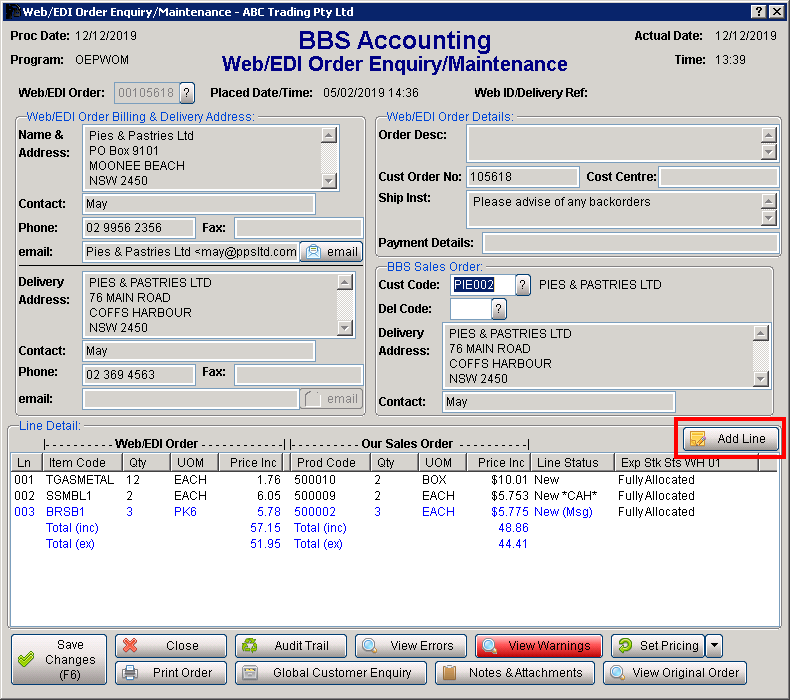Select line 003 BRSB1 in the grid
Viewport: 790px width, 700px height.
[x=66, y=512]
